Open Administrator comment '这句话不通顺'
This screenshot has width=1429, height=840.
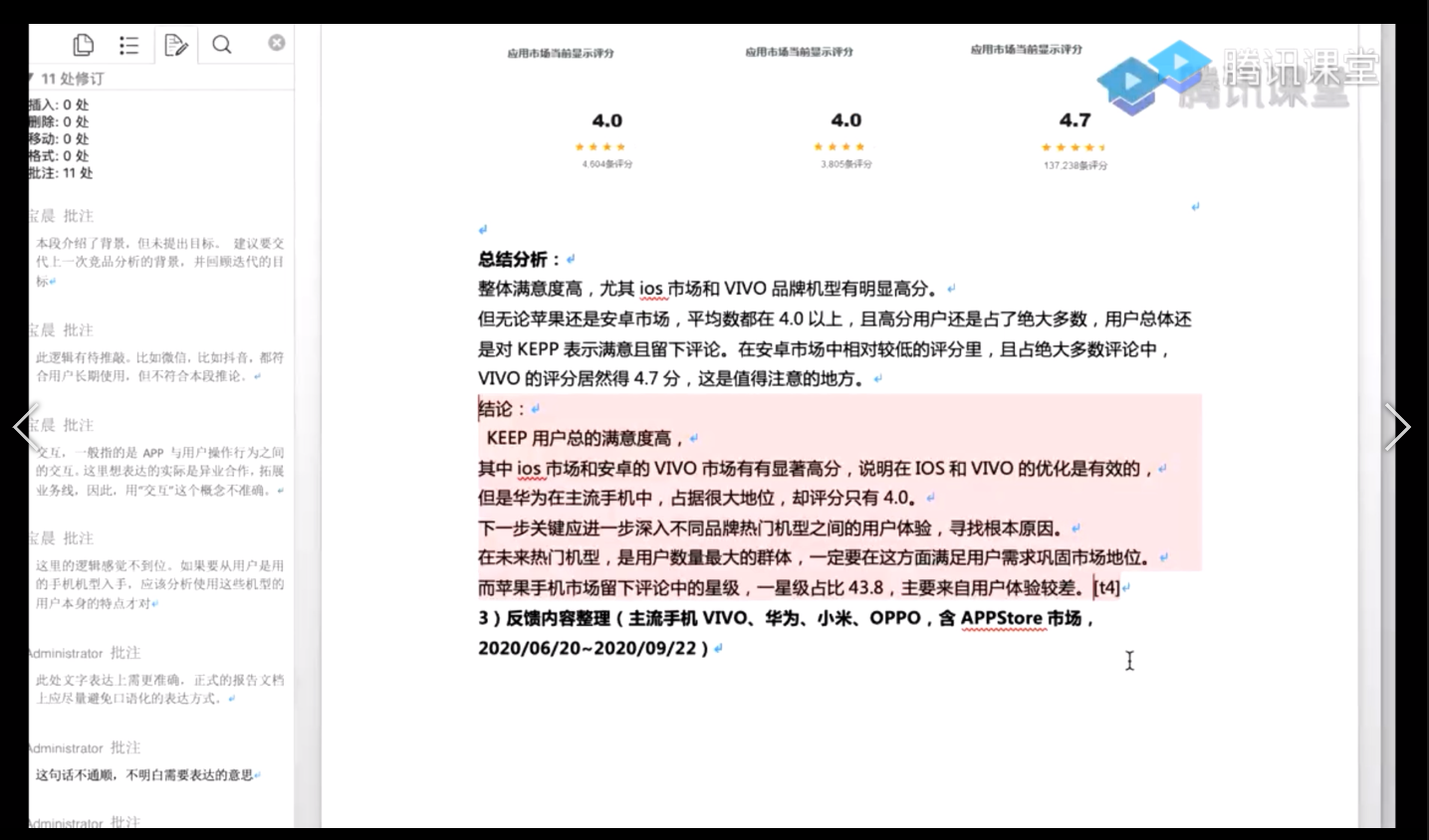point(147,774)
